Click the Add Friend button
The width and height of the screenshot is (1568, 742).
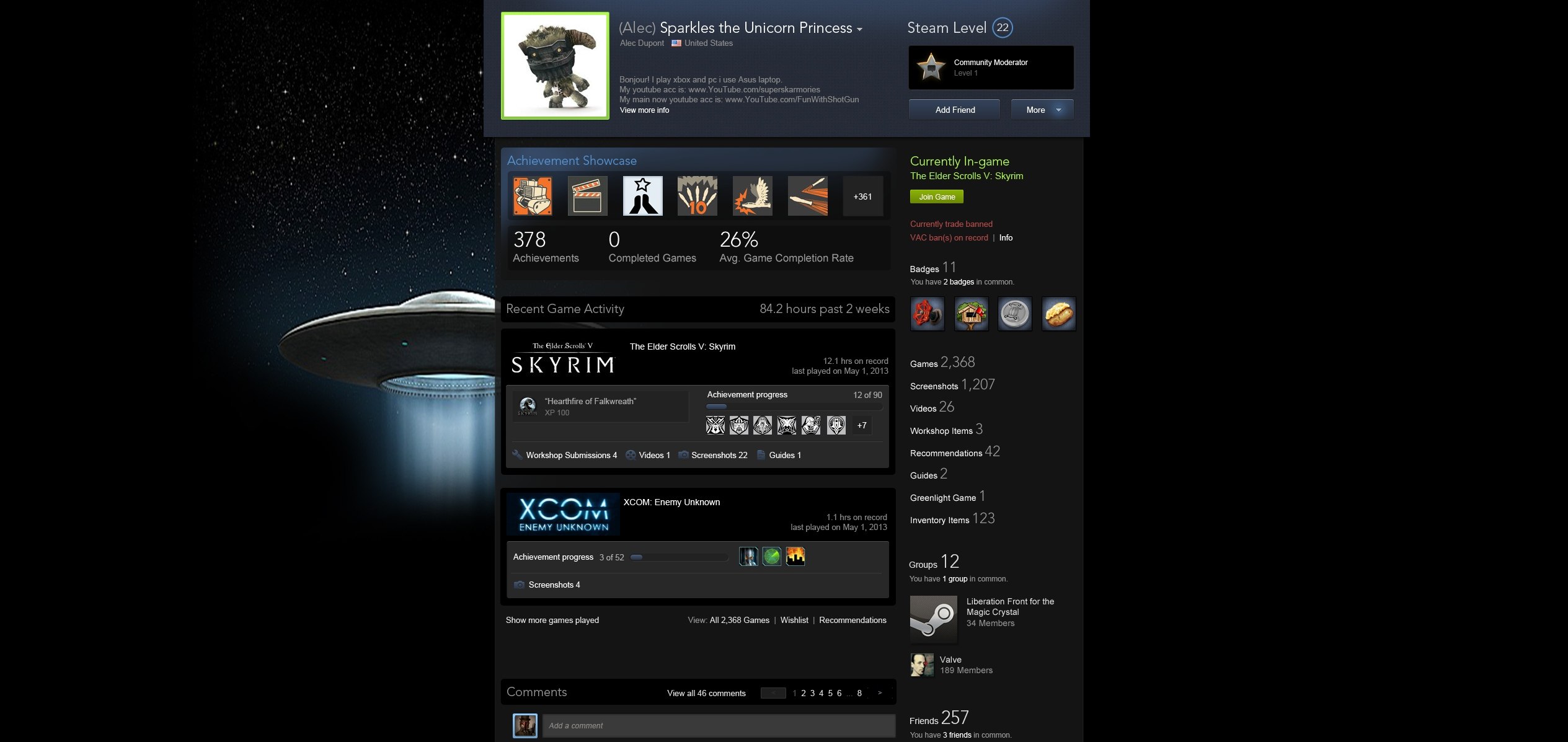[955, 110]
